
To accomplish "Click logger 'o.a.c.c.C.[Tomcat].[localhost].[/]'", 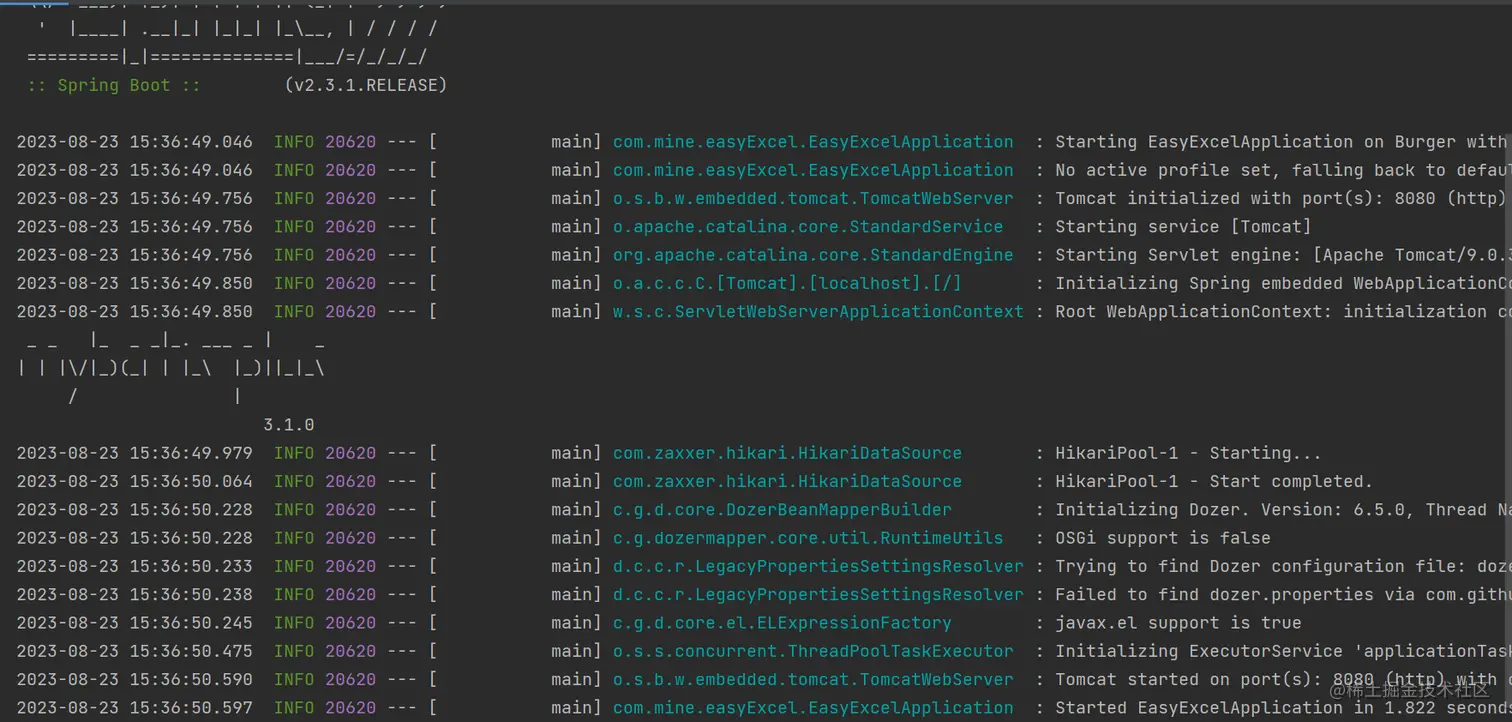I will (x=787, y=283).
